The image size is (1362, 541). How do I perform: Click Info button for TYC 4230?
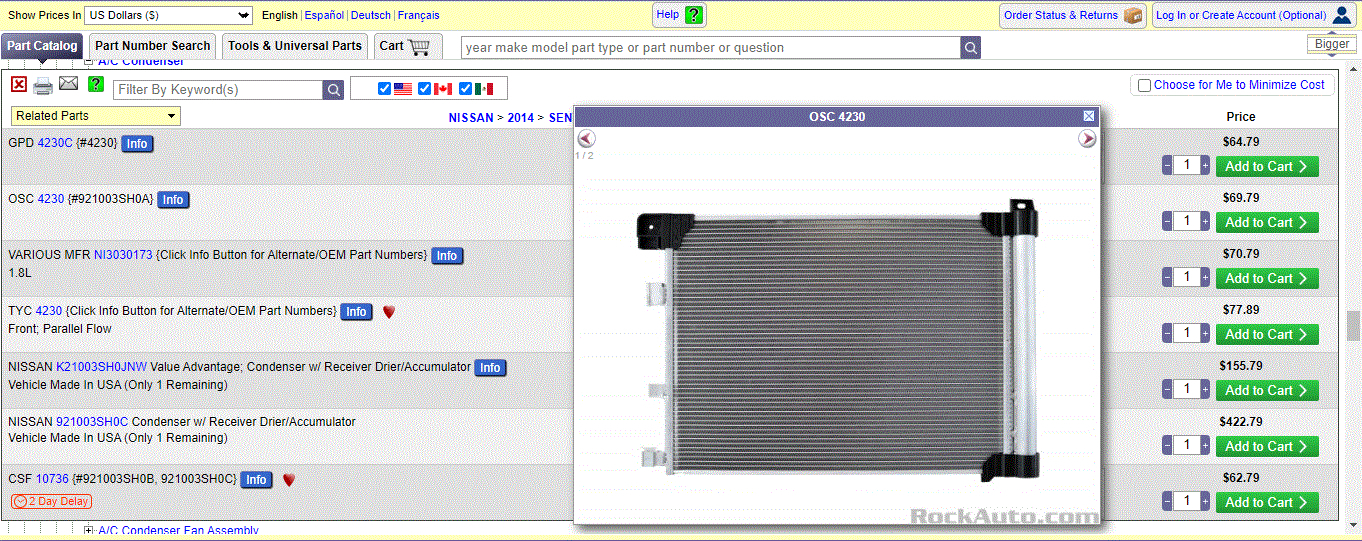356,312
